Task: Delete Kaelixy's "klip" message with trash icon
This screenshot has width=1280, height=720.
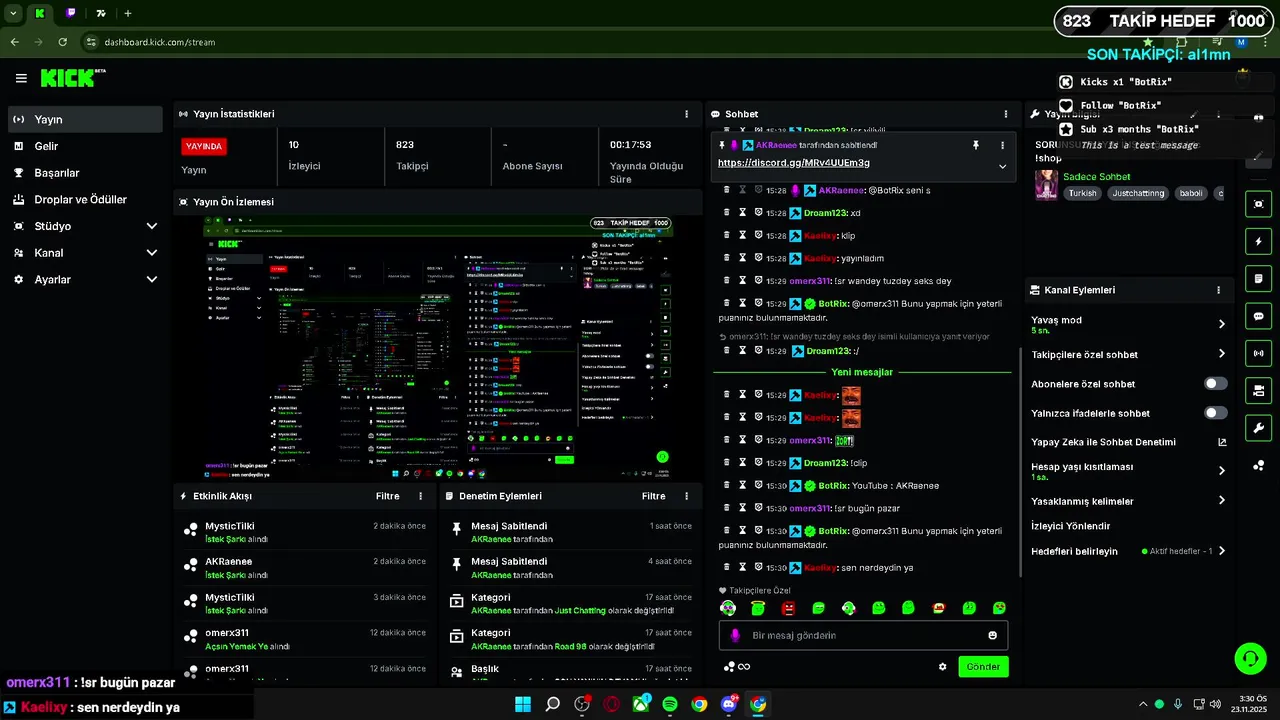Action: click(727, 236)
